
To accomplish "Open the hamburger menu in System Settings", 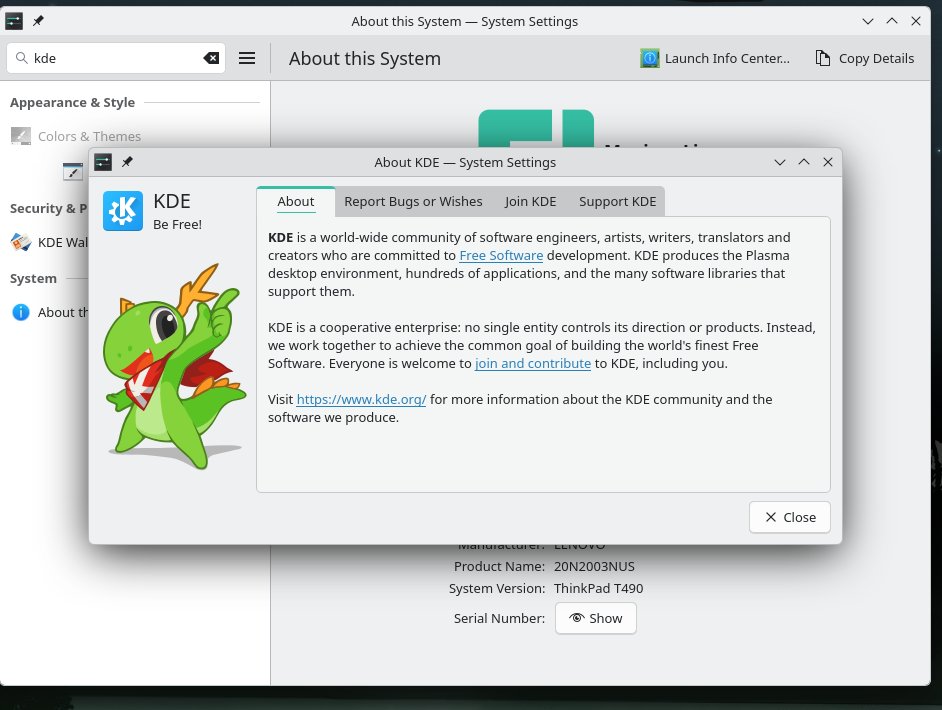I will click(247, 58).
